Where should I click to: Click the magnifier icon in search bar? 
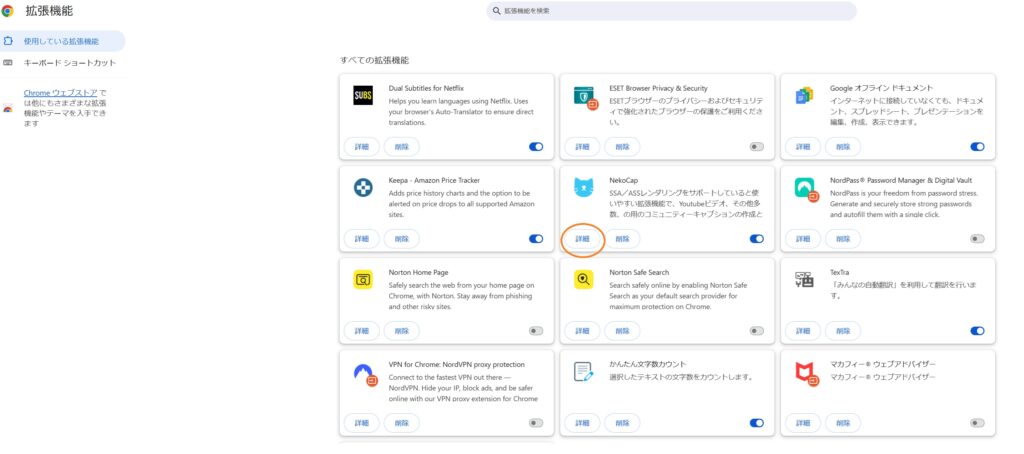497,11
